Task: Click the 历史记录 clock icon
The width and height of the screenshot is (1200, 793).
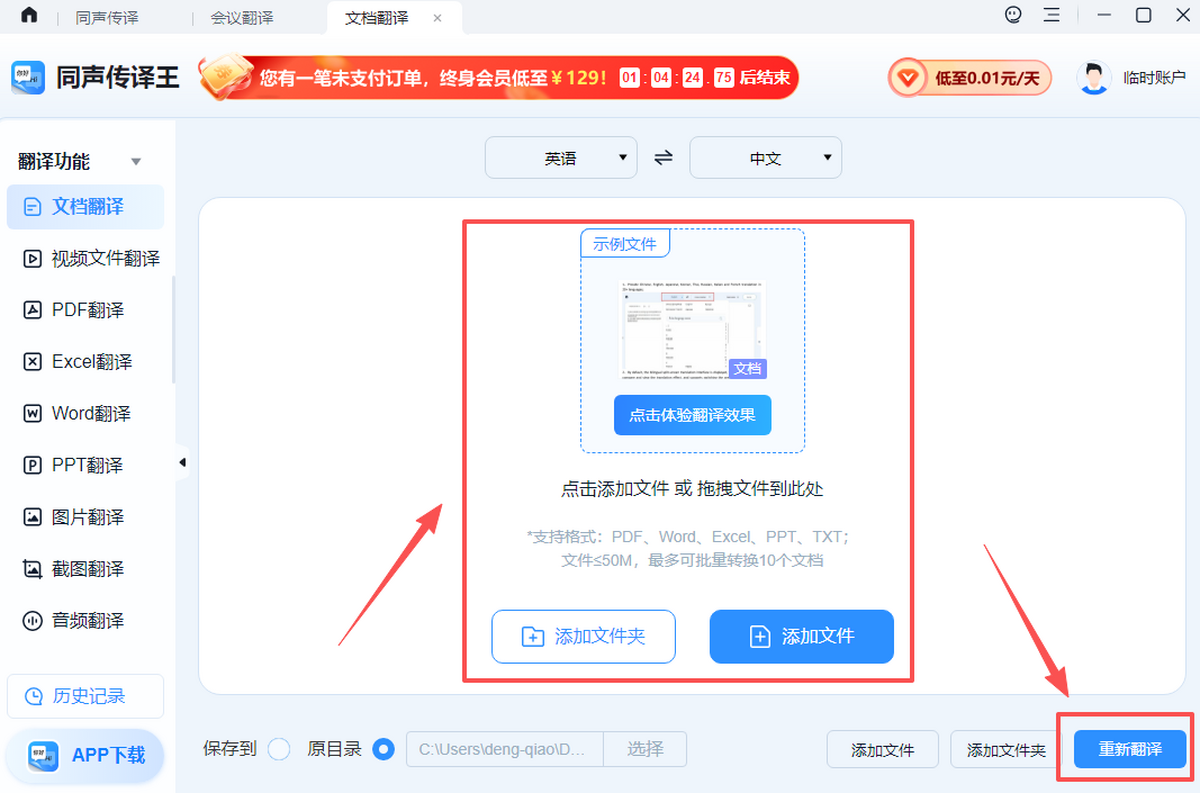Action: click(x=35, y=696)
